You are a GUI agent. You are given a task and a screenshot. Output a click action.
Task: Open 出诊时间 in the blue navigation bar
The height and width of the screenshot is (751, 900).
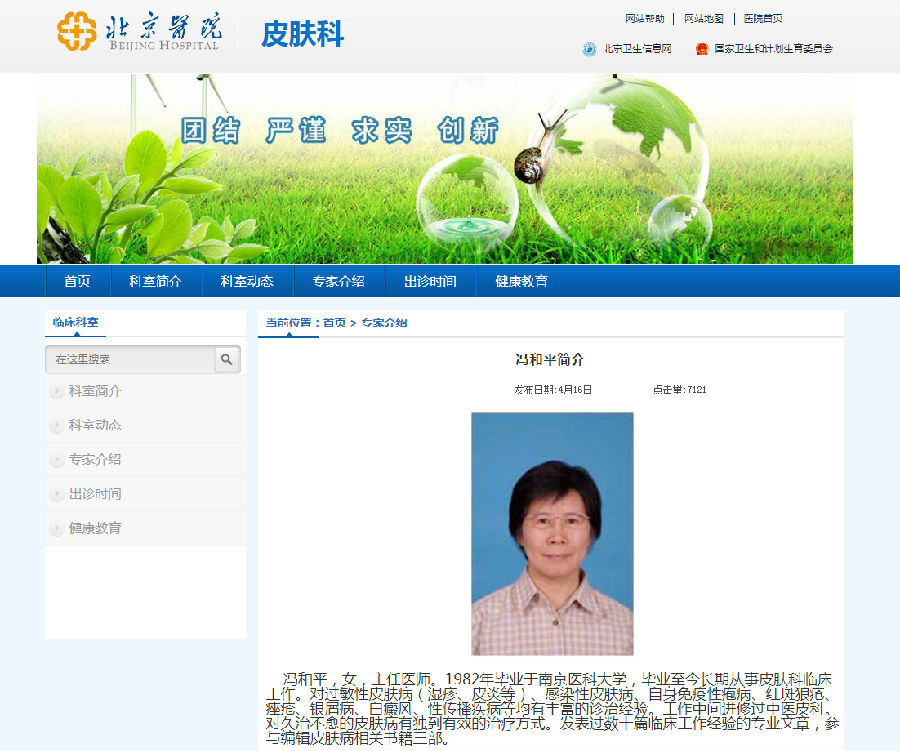430,281
